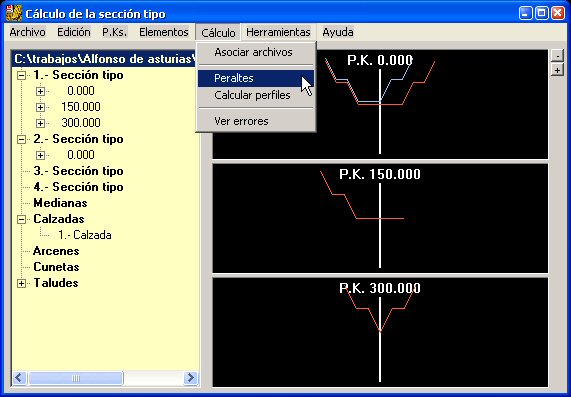Expand the 150.000 tree node
The height and width of the screenshot is (397, 571).
point(40,107)
